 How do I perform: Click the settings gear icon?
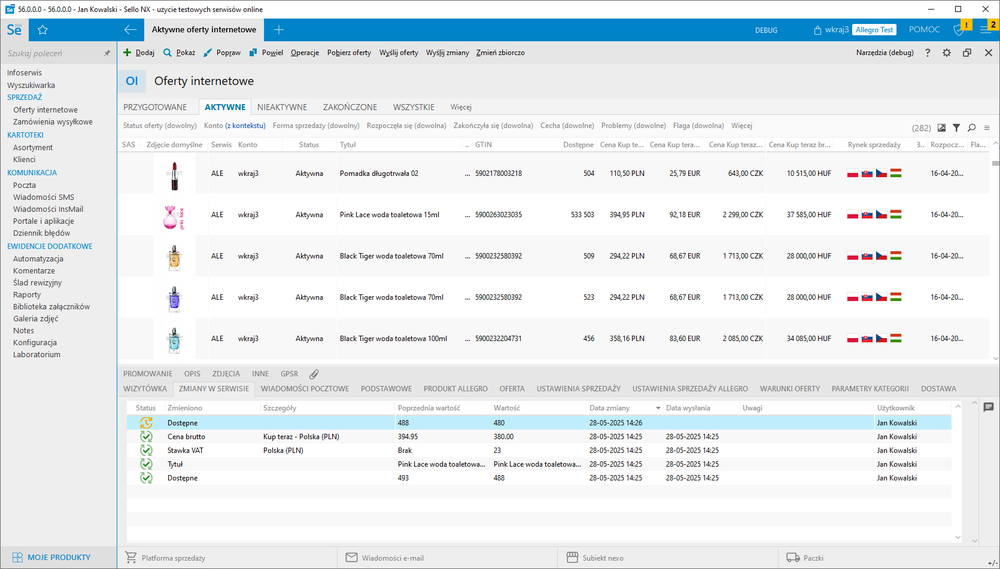947,52
